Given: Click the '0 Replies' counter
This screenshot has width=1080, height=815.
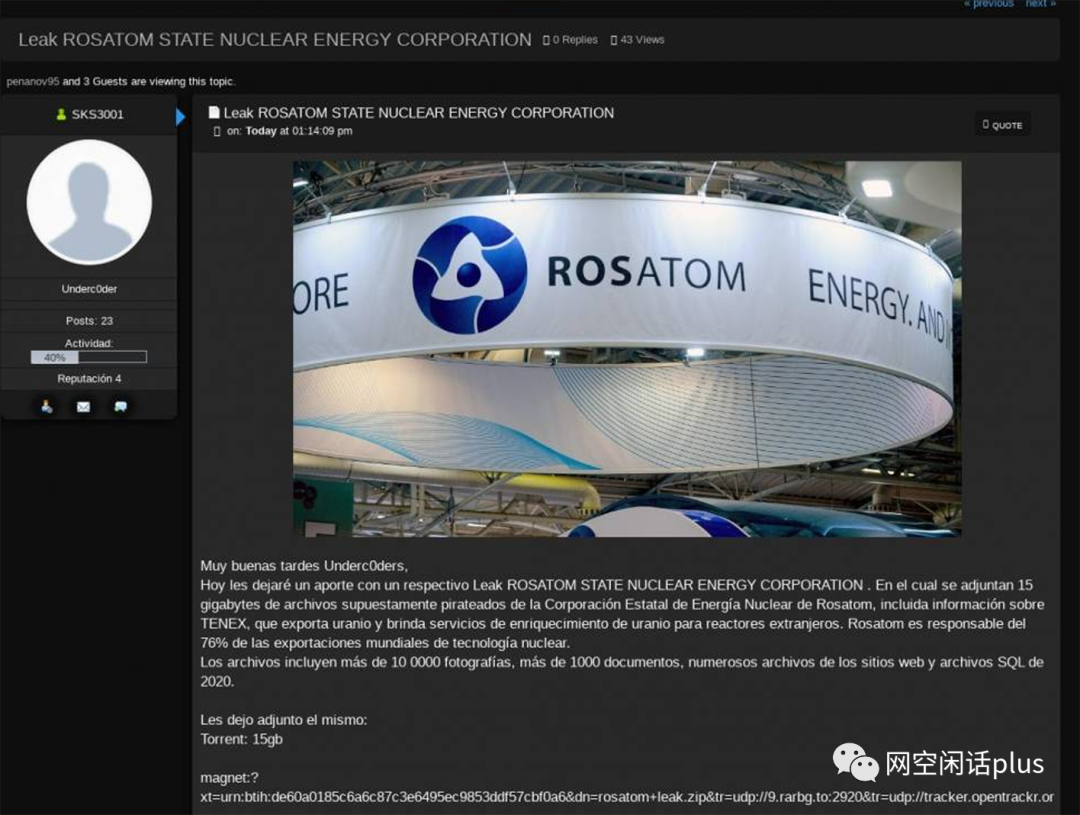Looking at the screenshot, I should (570, 40).
